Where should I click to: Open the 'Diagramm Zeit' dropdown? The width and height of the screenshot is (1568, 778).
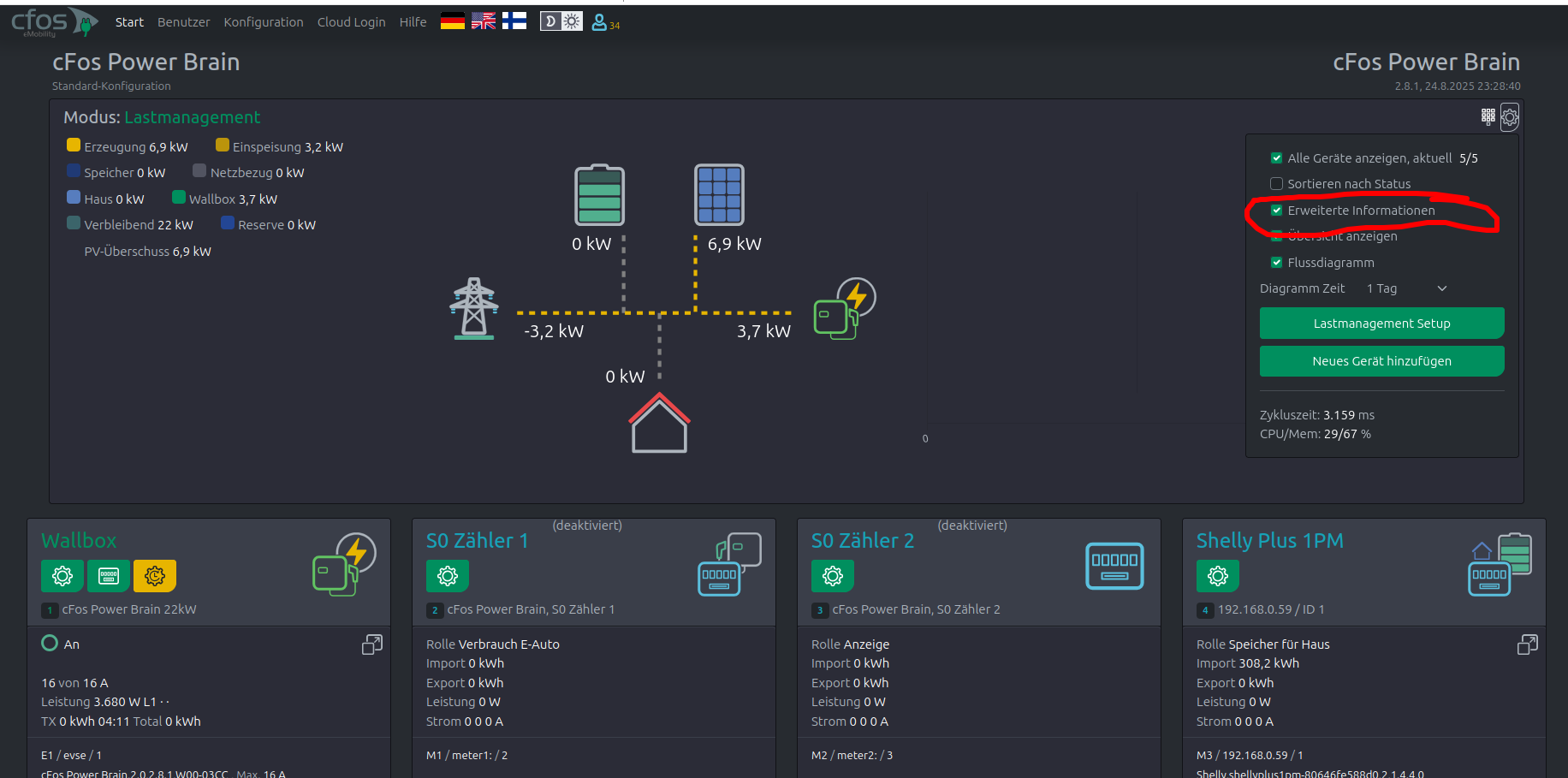tap(1405, 288)
